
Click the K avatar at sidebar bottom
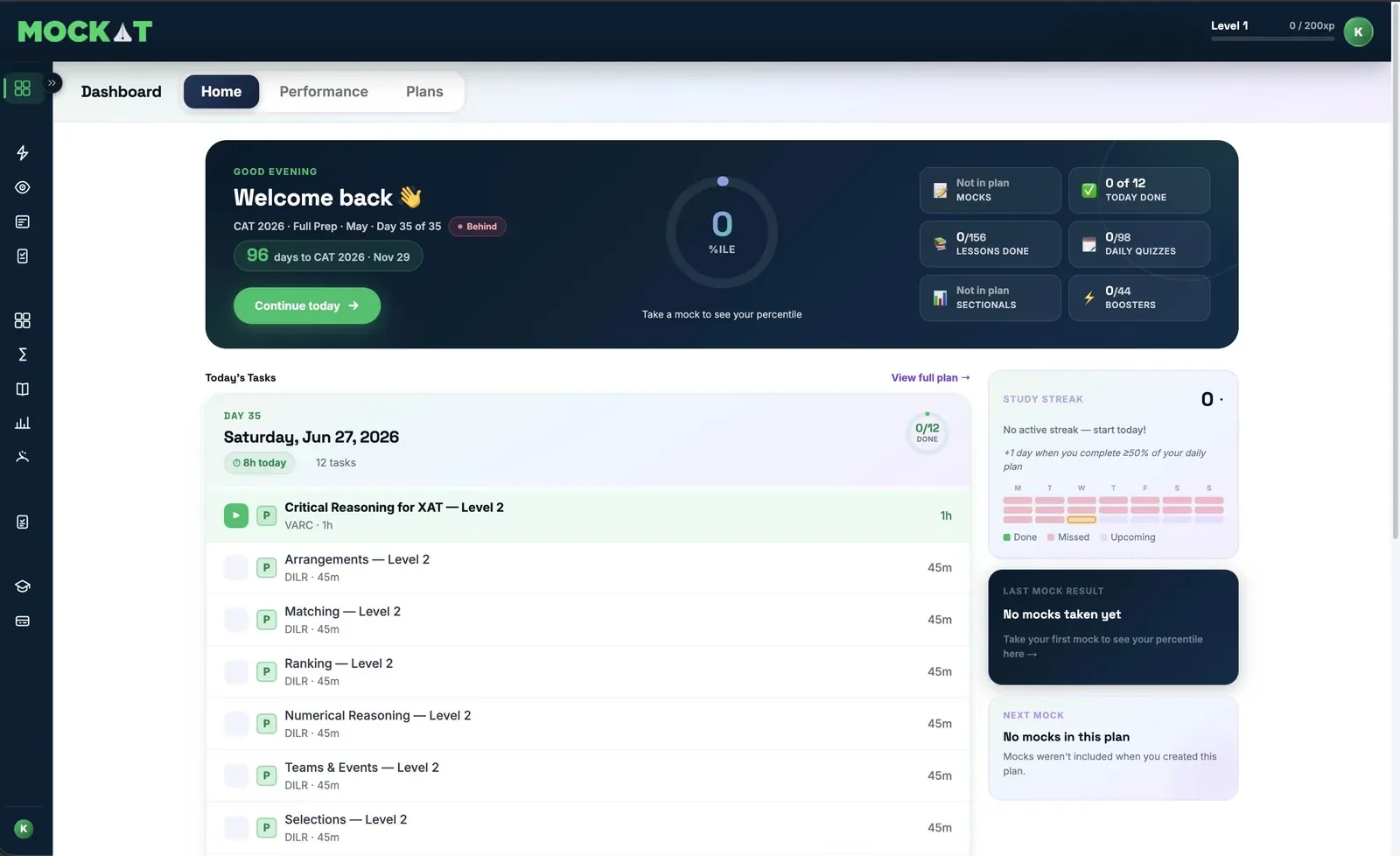point(24,828)
